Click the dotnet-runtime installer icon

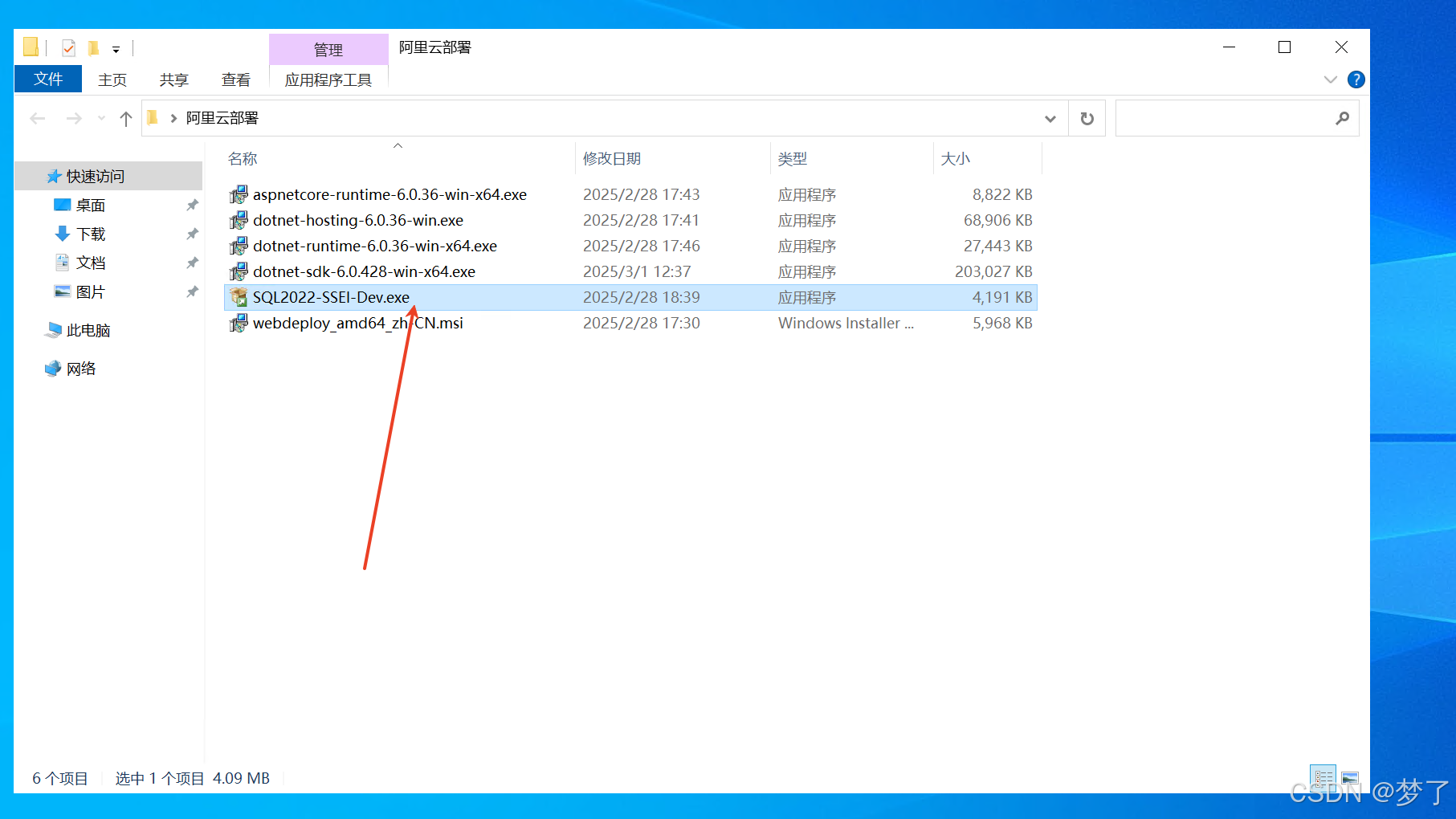tap(239, 246)
